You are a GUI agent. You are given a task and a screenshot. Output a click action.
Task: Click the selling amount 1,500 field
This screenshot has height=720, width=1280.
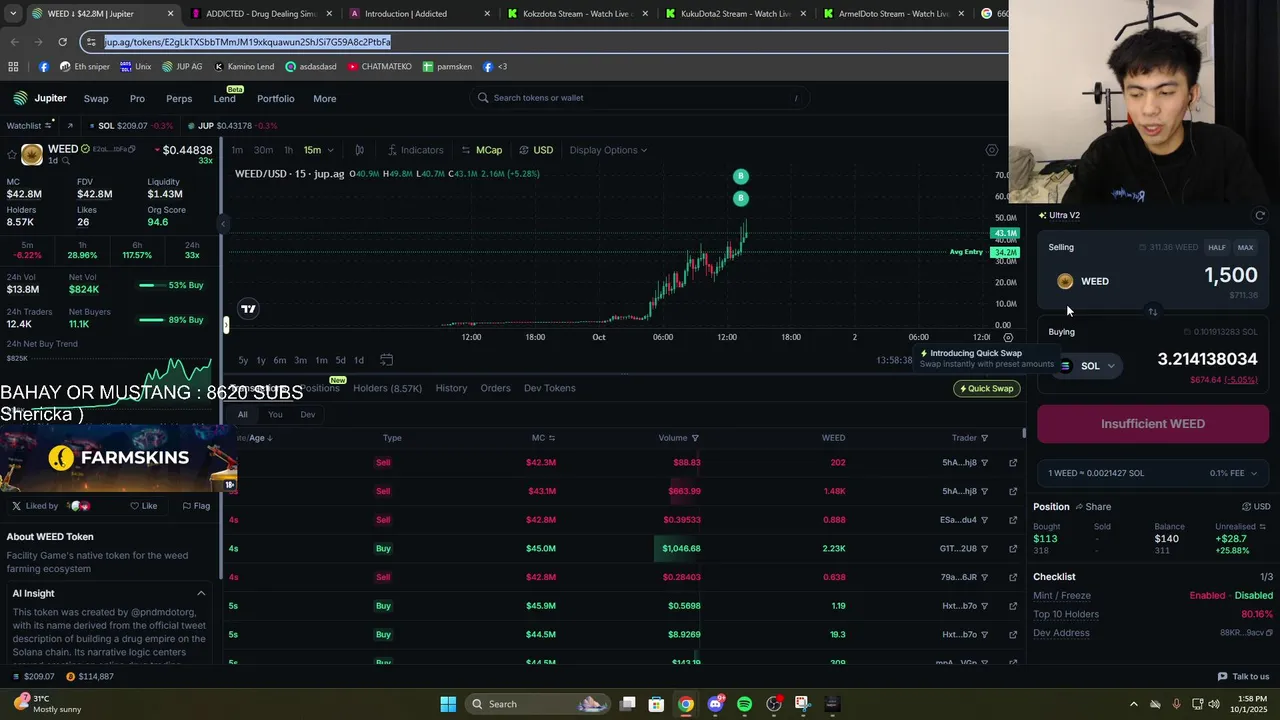coord(1230,276)
